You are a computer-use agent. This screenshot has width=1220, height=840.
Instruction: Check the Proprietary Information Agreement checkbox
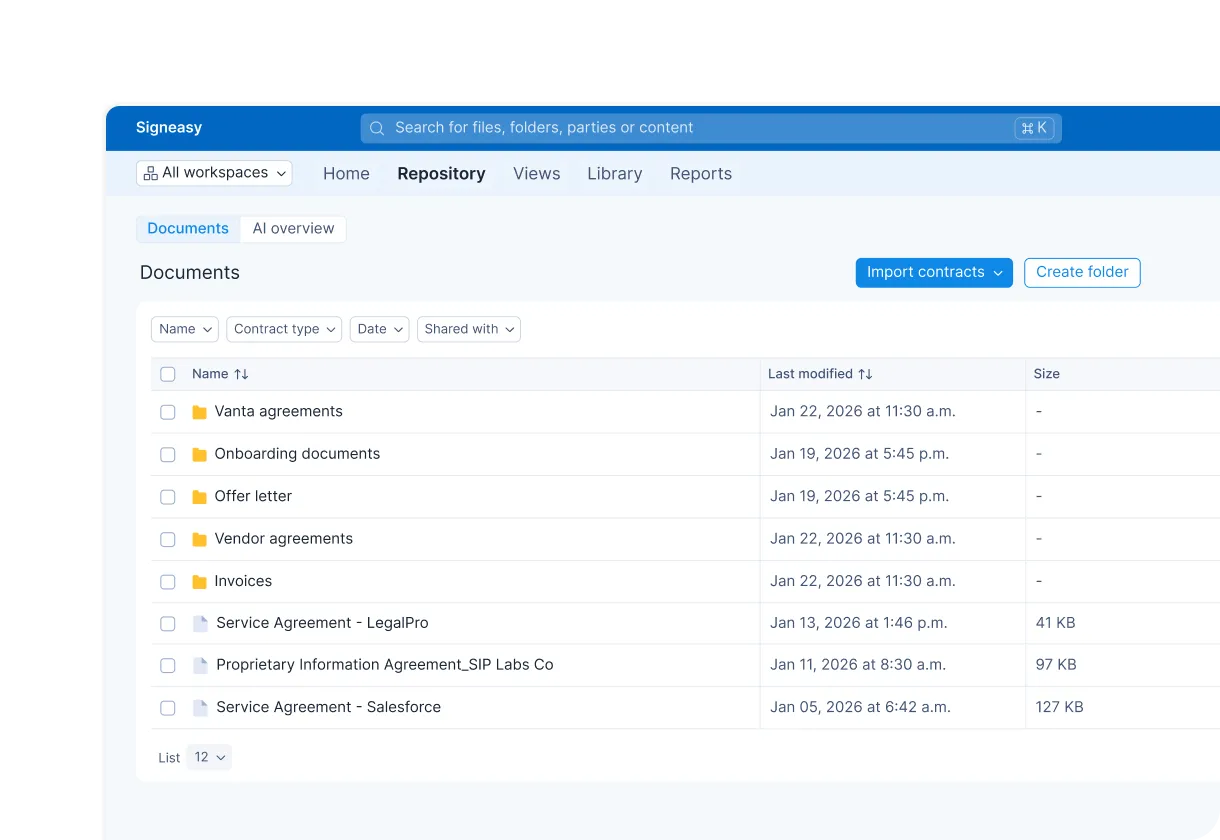click(168, 665)
